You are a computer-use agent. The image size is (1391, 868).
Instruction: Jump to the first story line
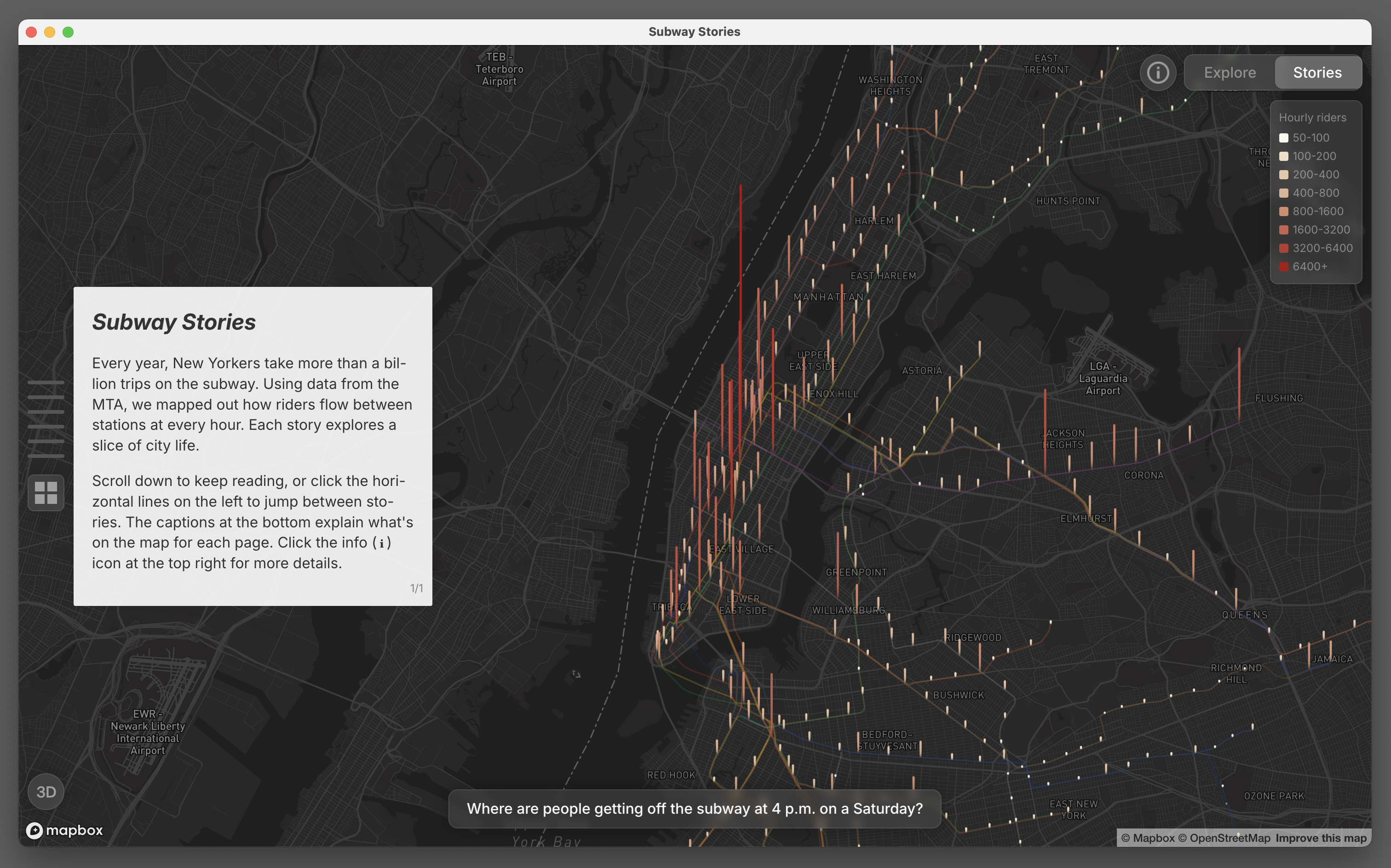tap(46, 383)
